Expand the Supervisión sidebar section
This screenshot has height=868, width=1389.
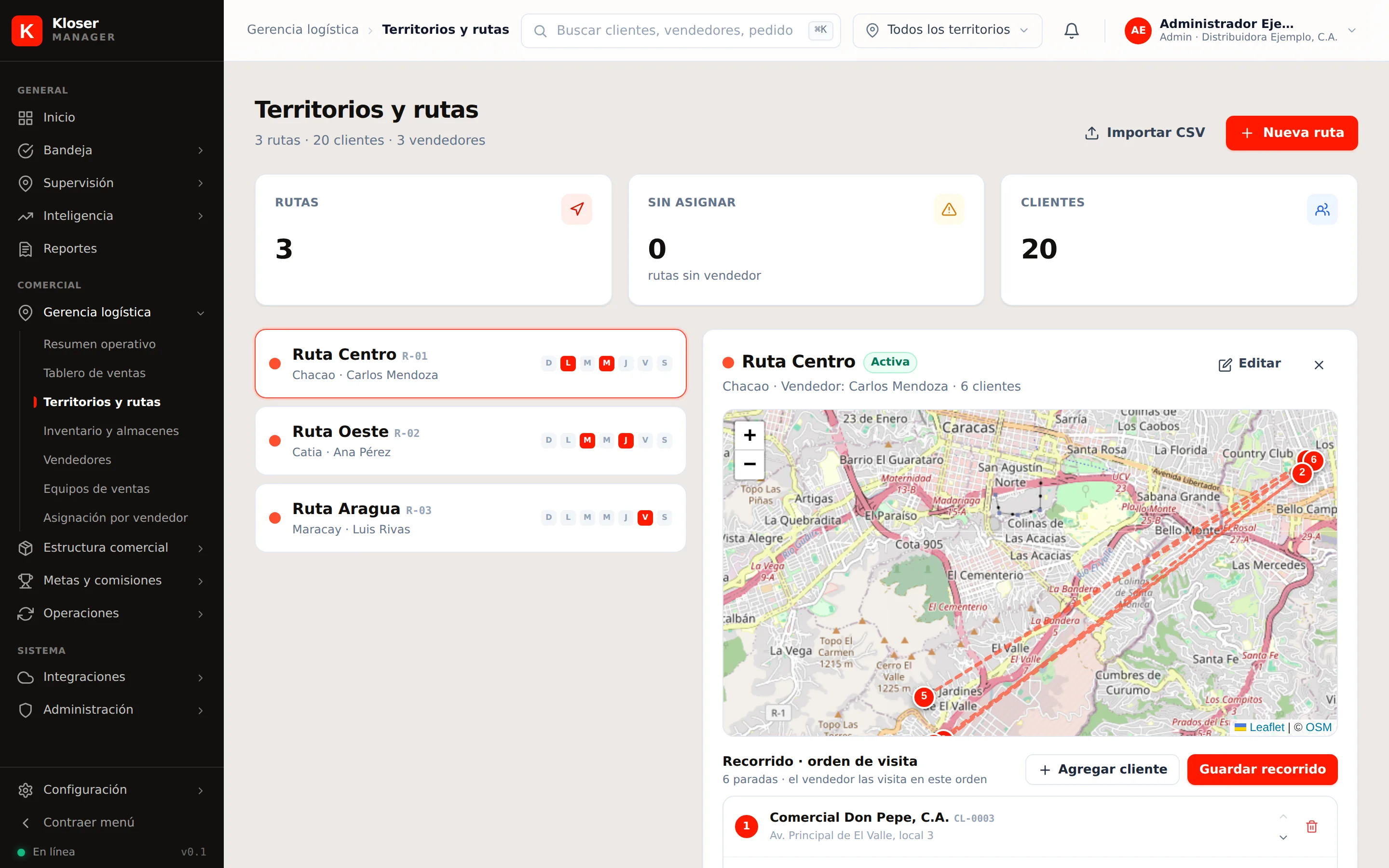(112, 183)
